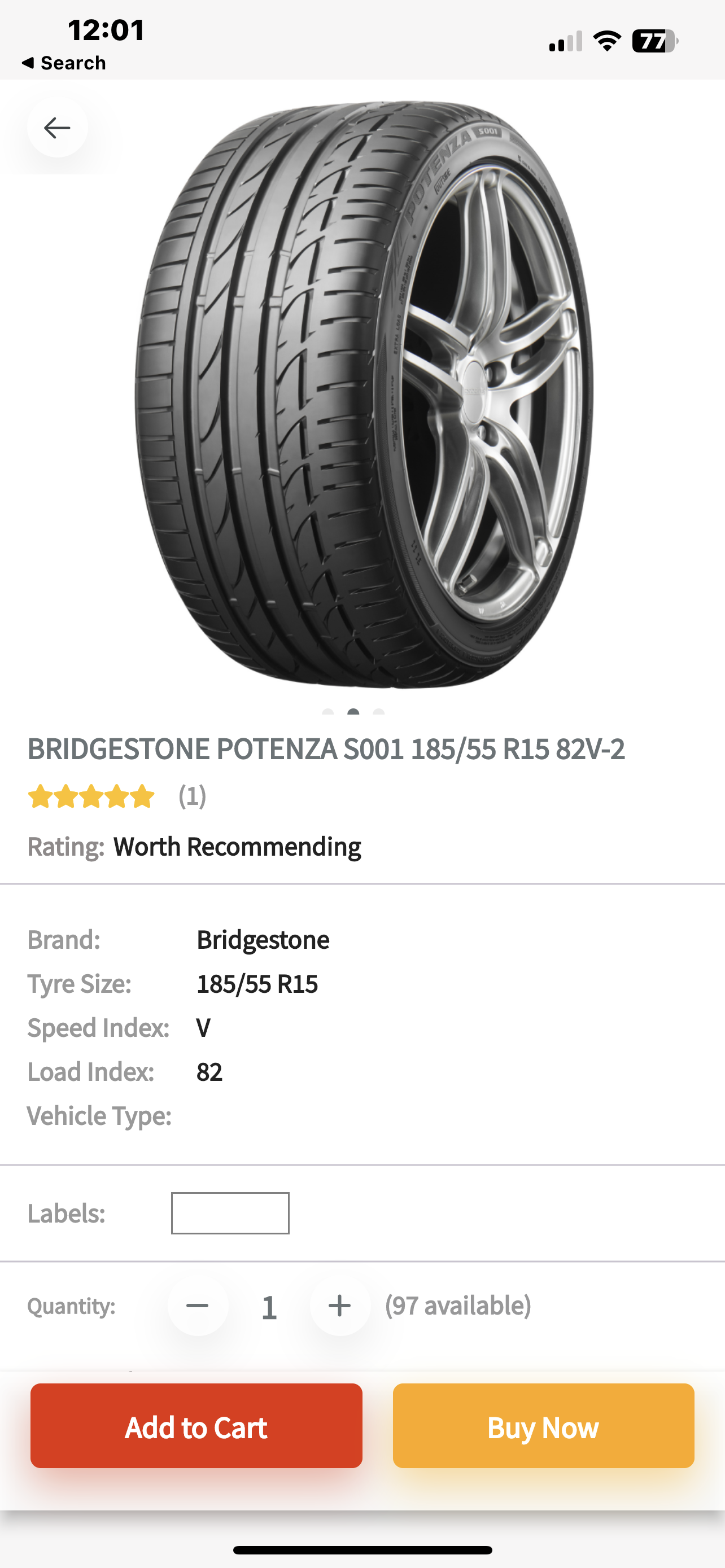
Task: Click the empty Labels box
Action: click(x=230, y=1213)
